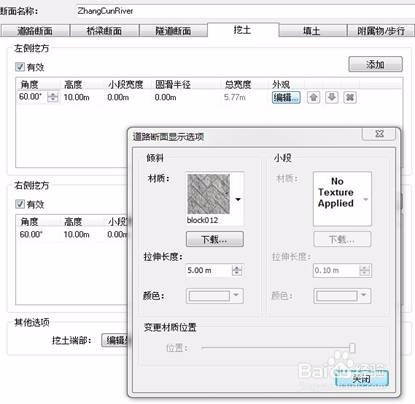Click the 5.00 m stretch length spinner

pos(237,270)
